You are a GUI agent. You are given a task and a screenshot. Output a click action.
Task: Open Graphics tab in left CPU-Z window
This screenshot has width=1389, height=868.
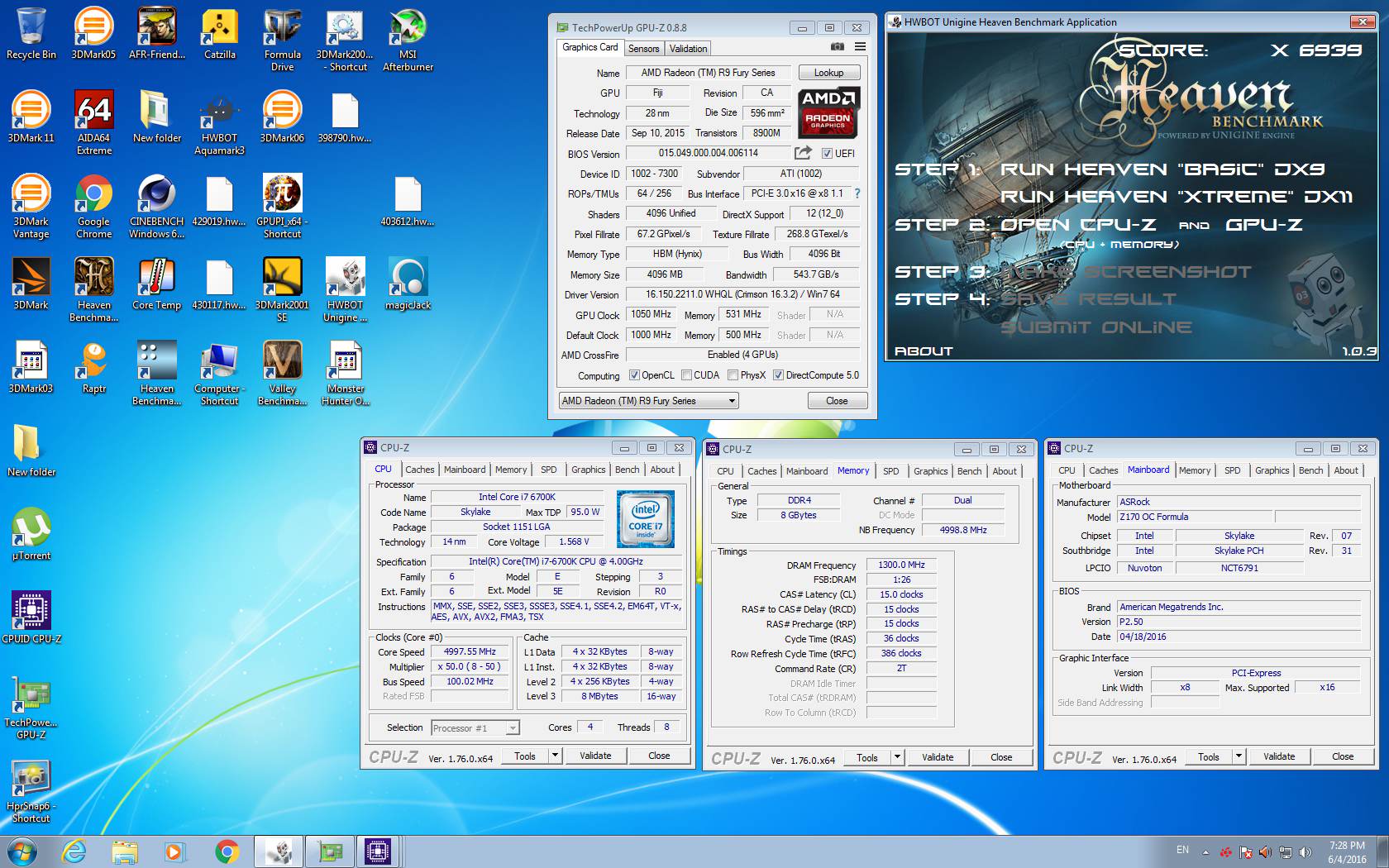pyautogui.click(x=588, y=470)
